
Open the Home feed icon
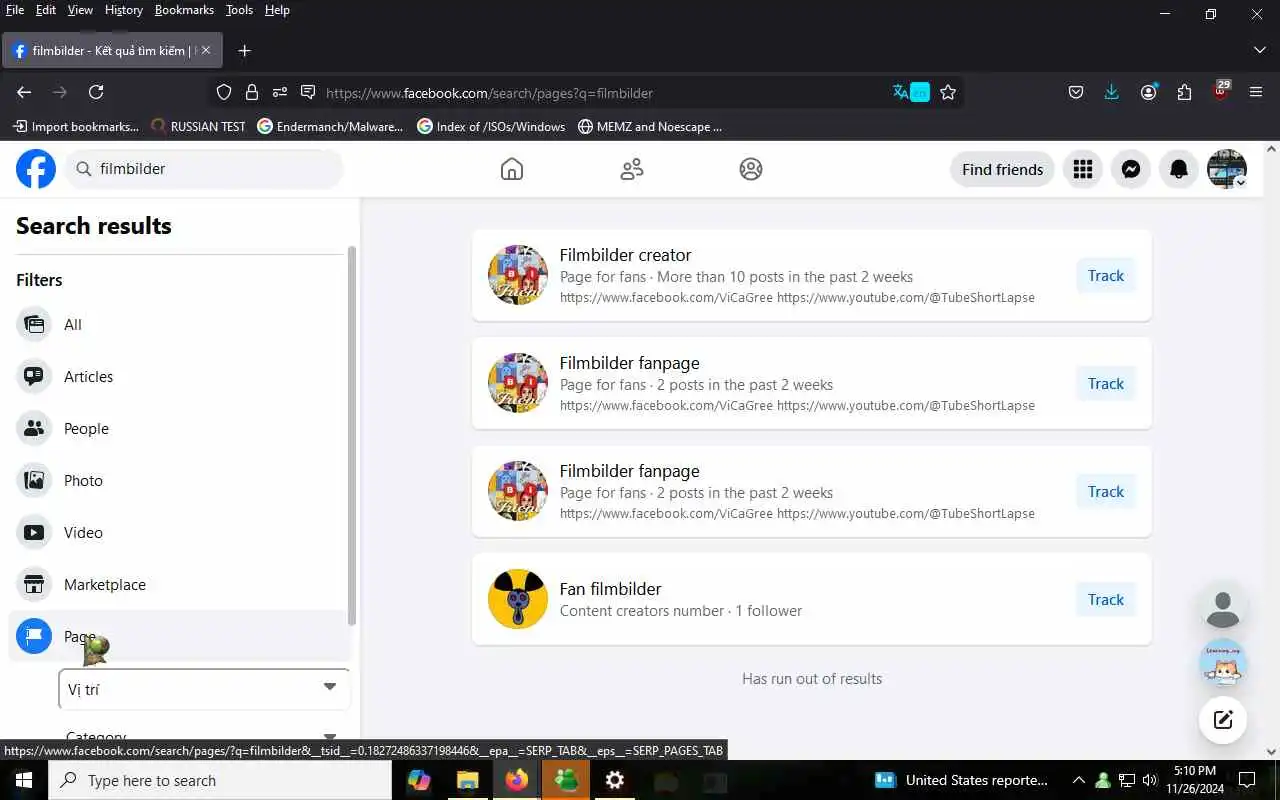[512, 169]
